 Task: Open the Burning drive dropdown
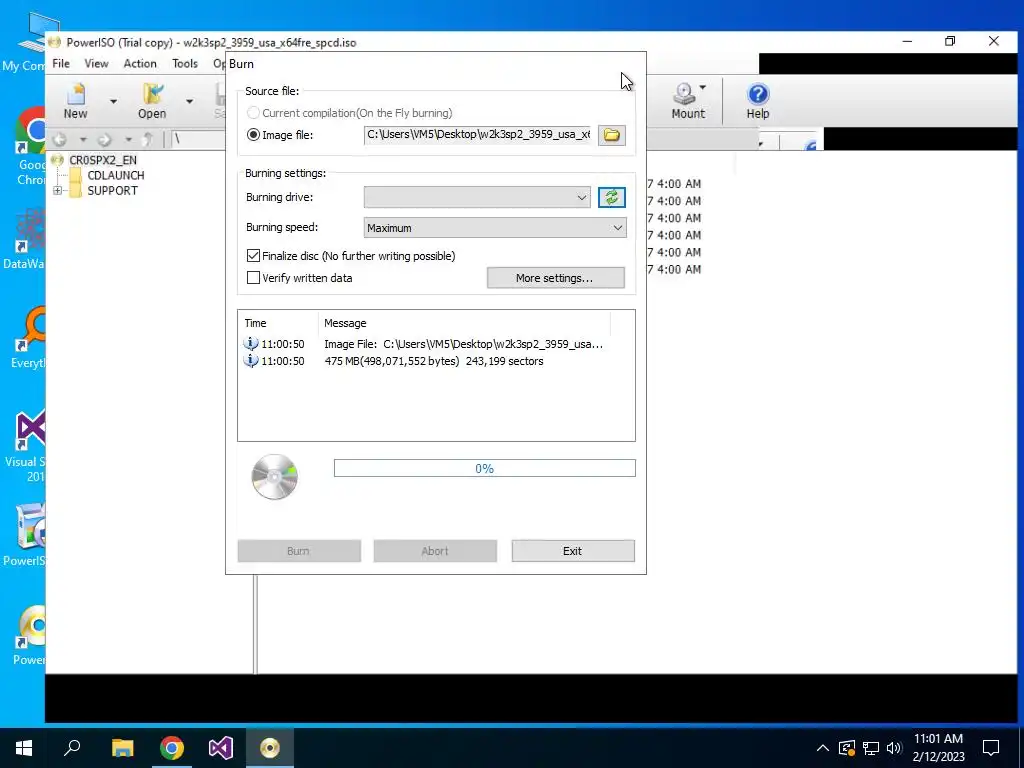[477, 197]
